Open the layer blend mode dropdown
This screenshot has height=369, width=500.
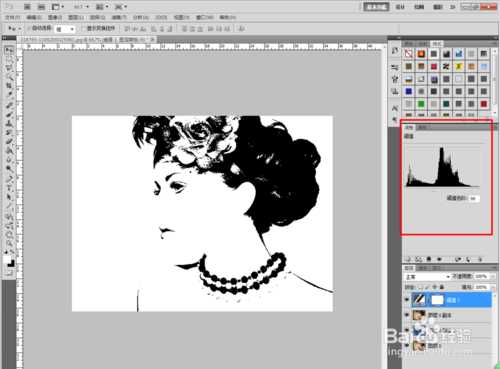coord(427,277)
